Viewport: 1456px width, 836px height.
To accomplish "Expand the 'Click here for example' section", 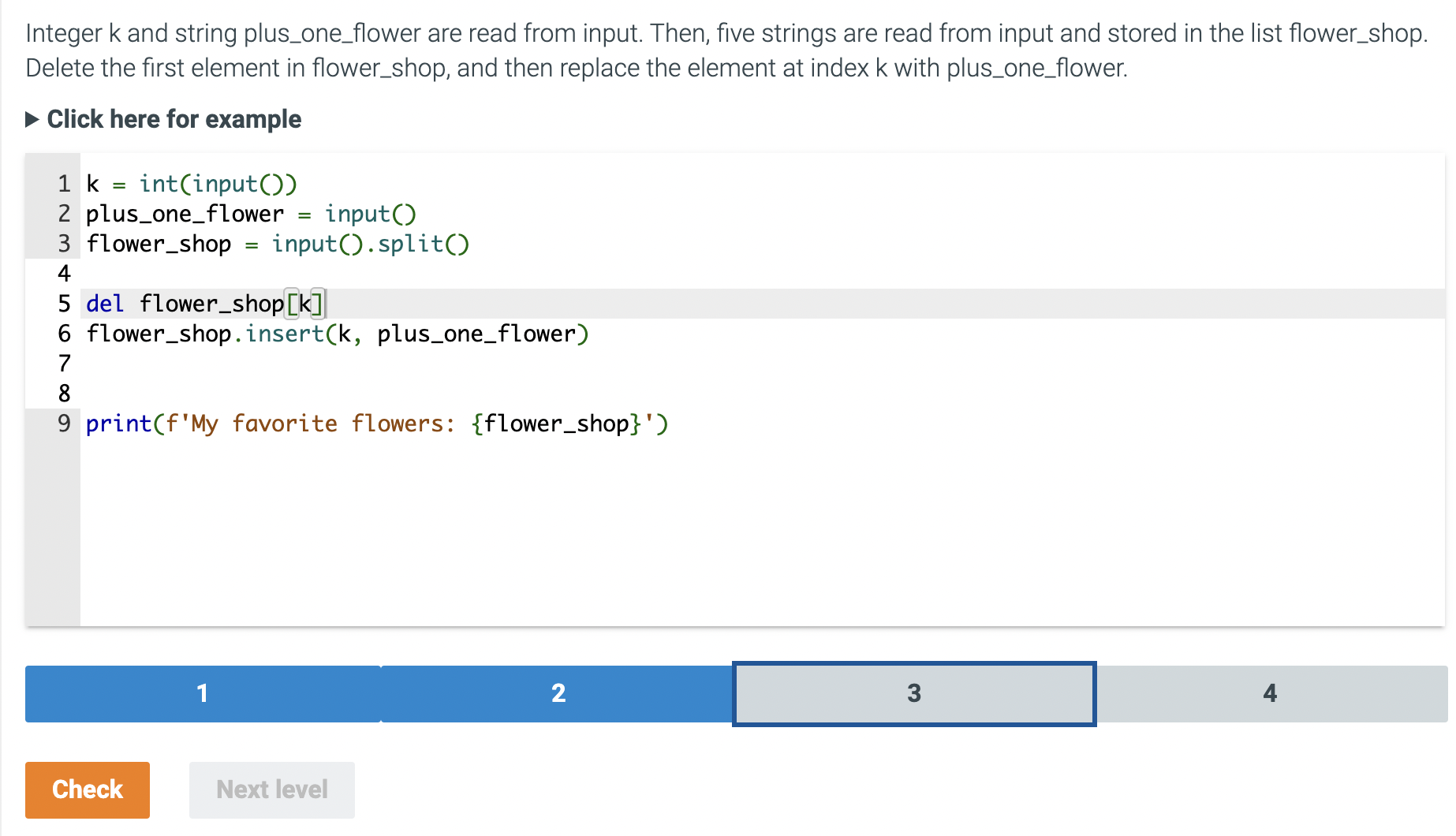I will tap(174, 119).
